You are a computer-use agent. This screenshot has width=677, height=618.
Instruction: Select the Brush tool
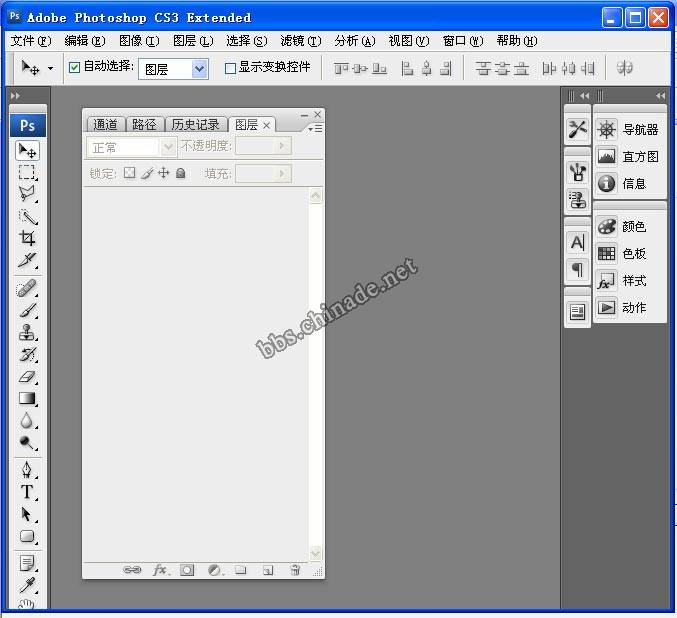coord(28,310)
